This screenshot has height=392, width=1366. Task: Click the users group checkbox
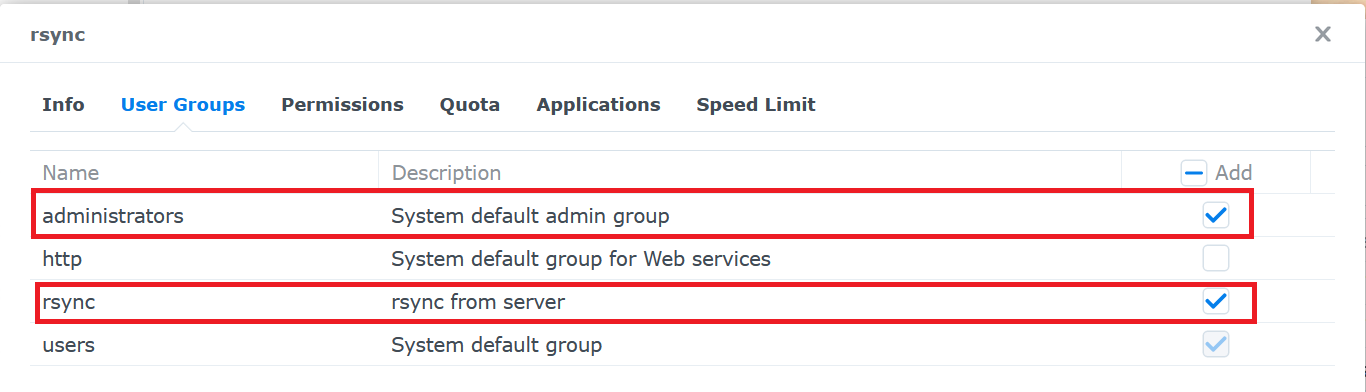[x=1216, y=345]
